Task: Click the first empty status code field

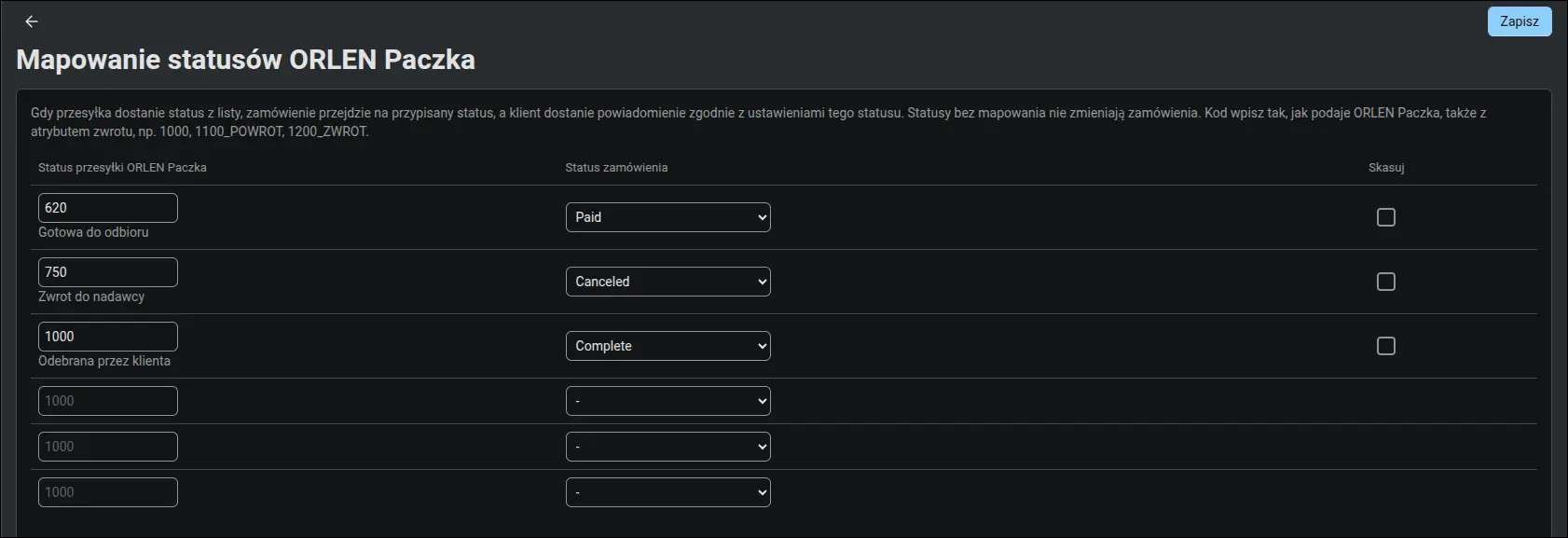Action: pyautogui.click(x=108, y=401)
